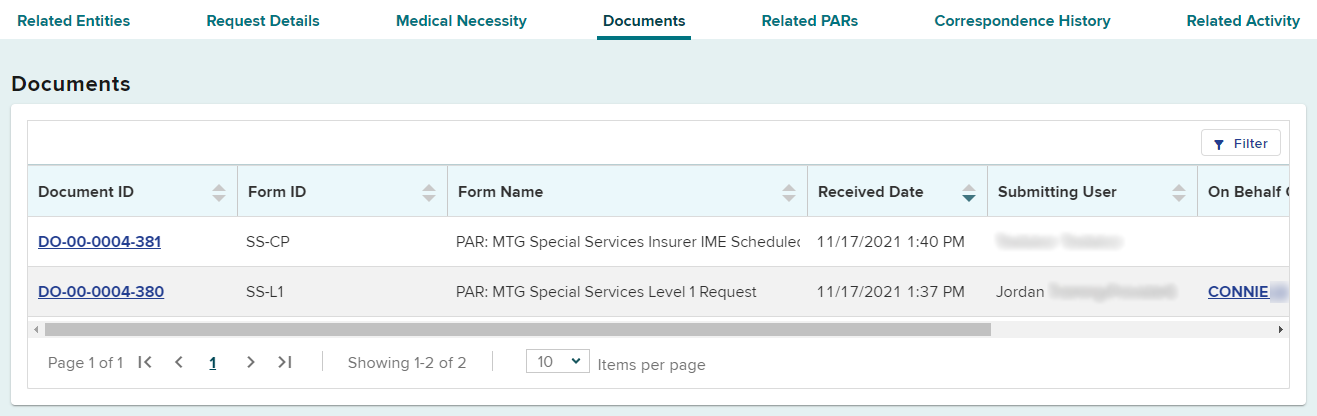Sort by Document ID column arrows
The image size is (1317, 416).
(x=219, y=192)
